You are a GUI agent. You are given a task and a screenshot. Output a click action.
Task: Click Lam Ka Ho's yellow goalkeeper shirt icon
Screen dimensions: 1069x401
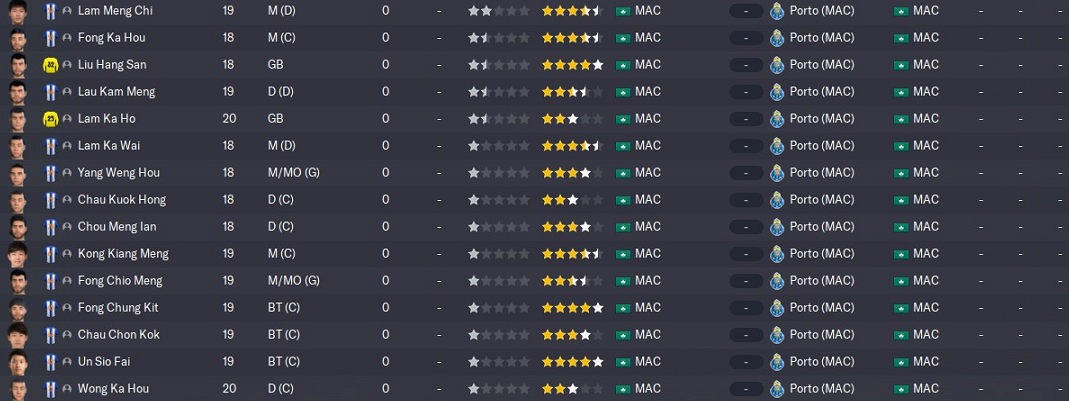(x=50, y=119)
